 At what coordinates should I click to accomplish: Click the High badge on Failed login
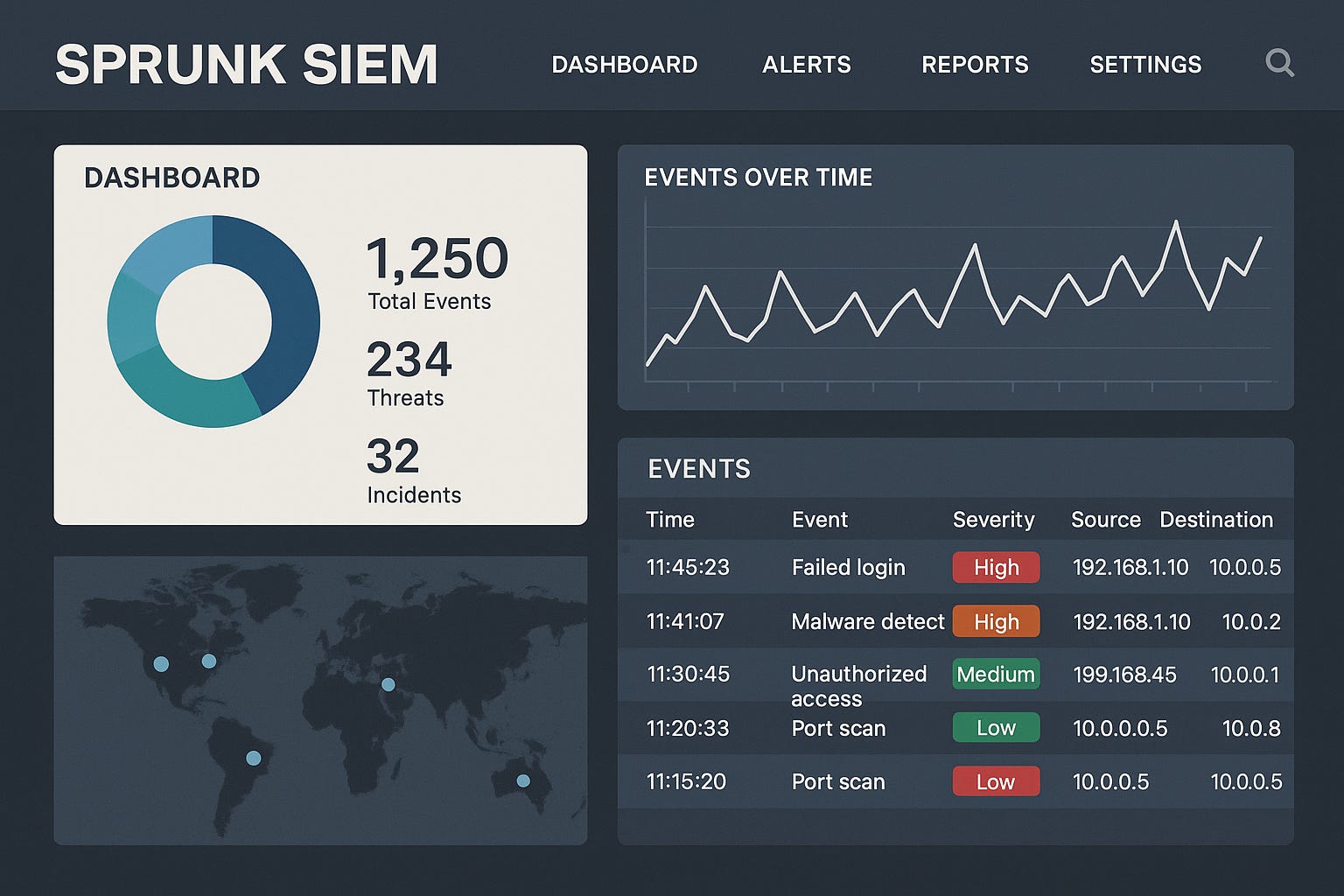point(996,567)
